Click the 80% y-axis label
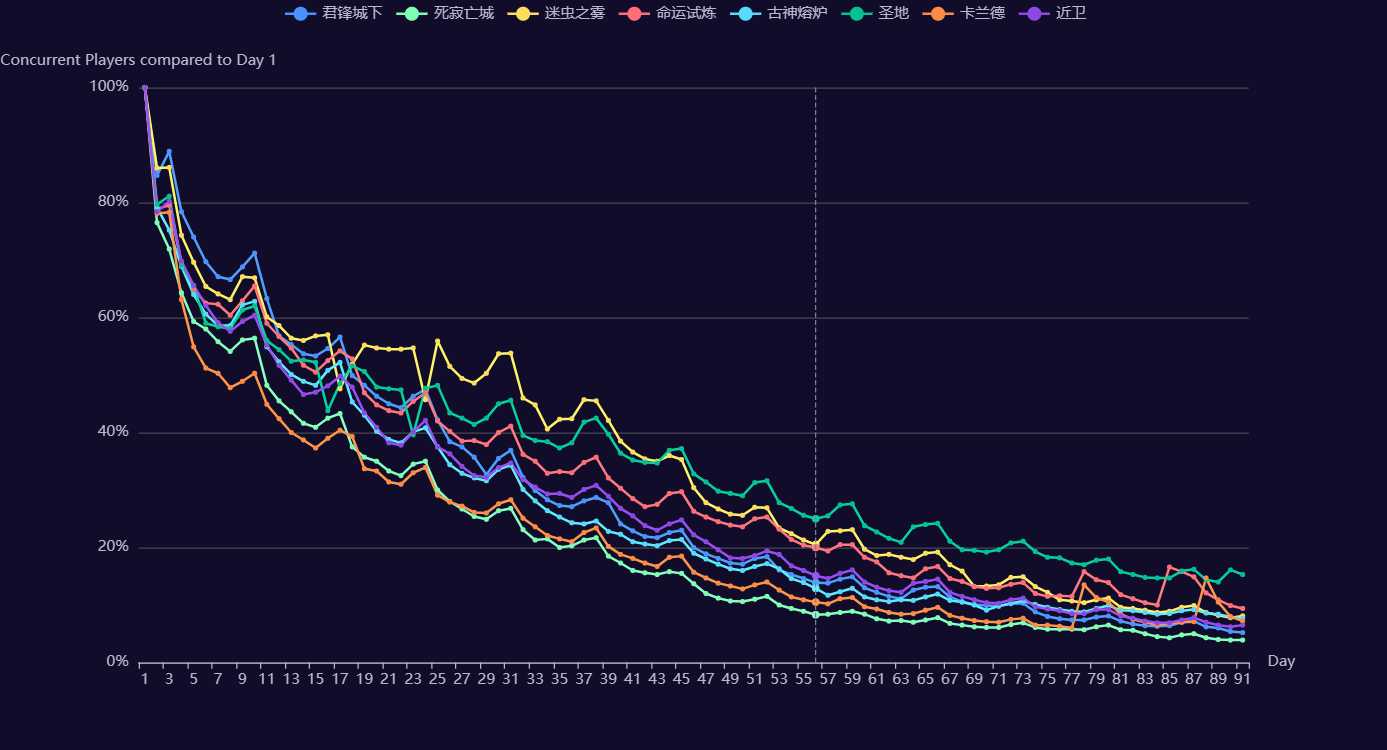This screenshot has height=750, width=1387. click(x=113, y=202)
